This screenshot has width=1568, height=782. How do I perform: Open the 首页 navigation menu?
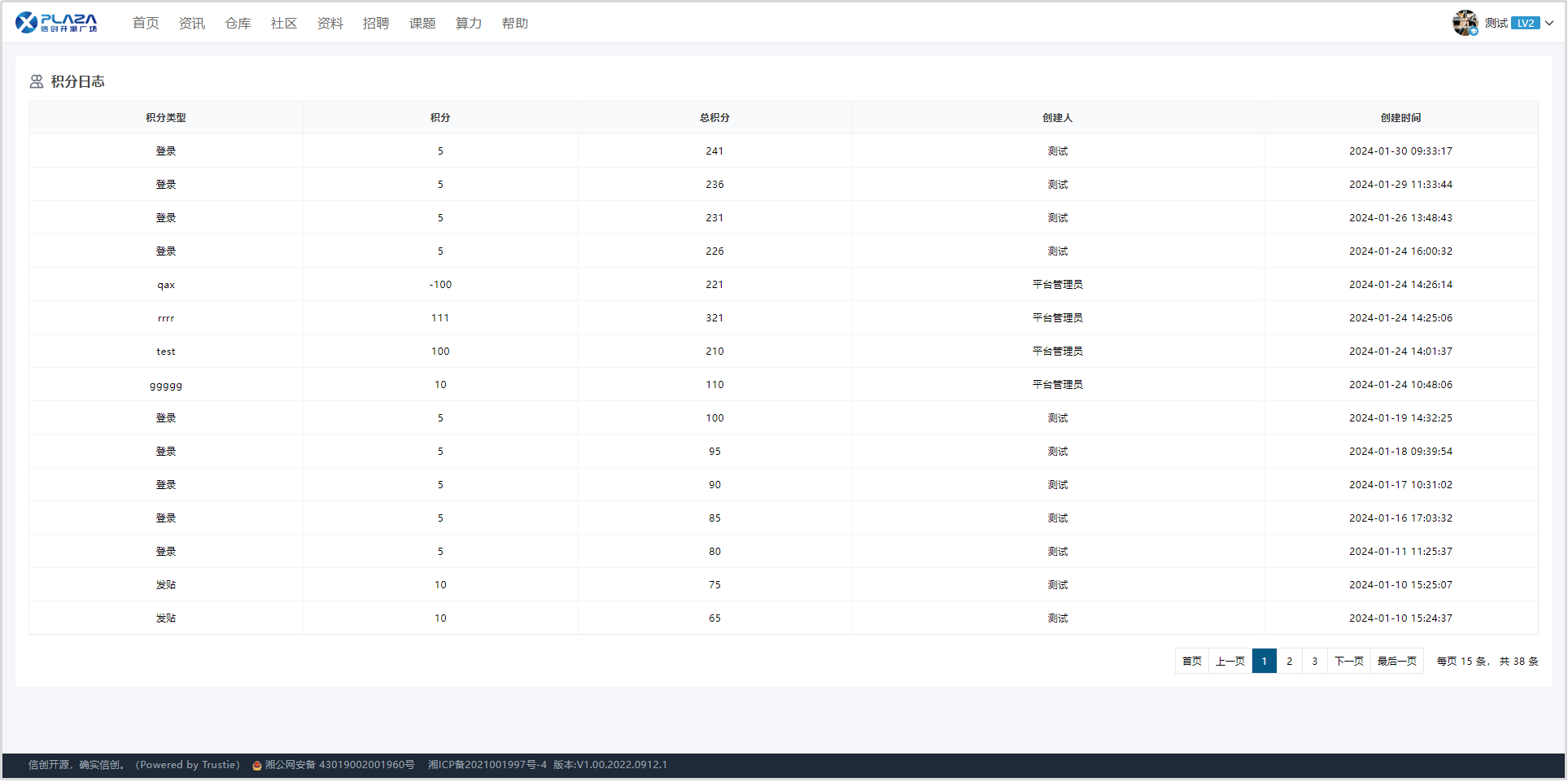coord(146,23)
